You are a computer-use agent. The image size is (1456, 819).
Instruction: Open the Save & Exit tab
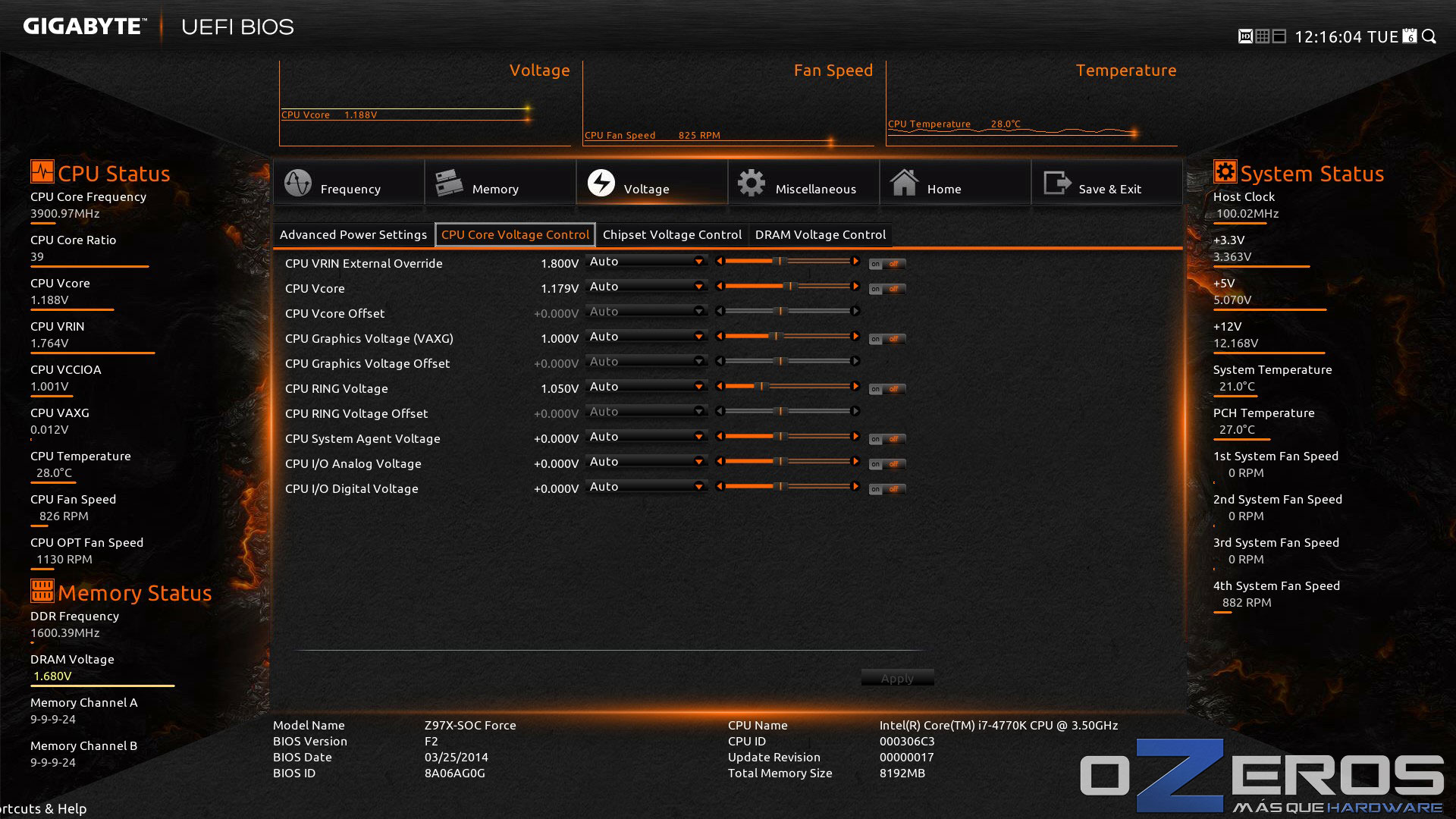[x=1107, y=183]
